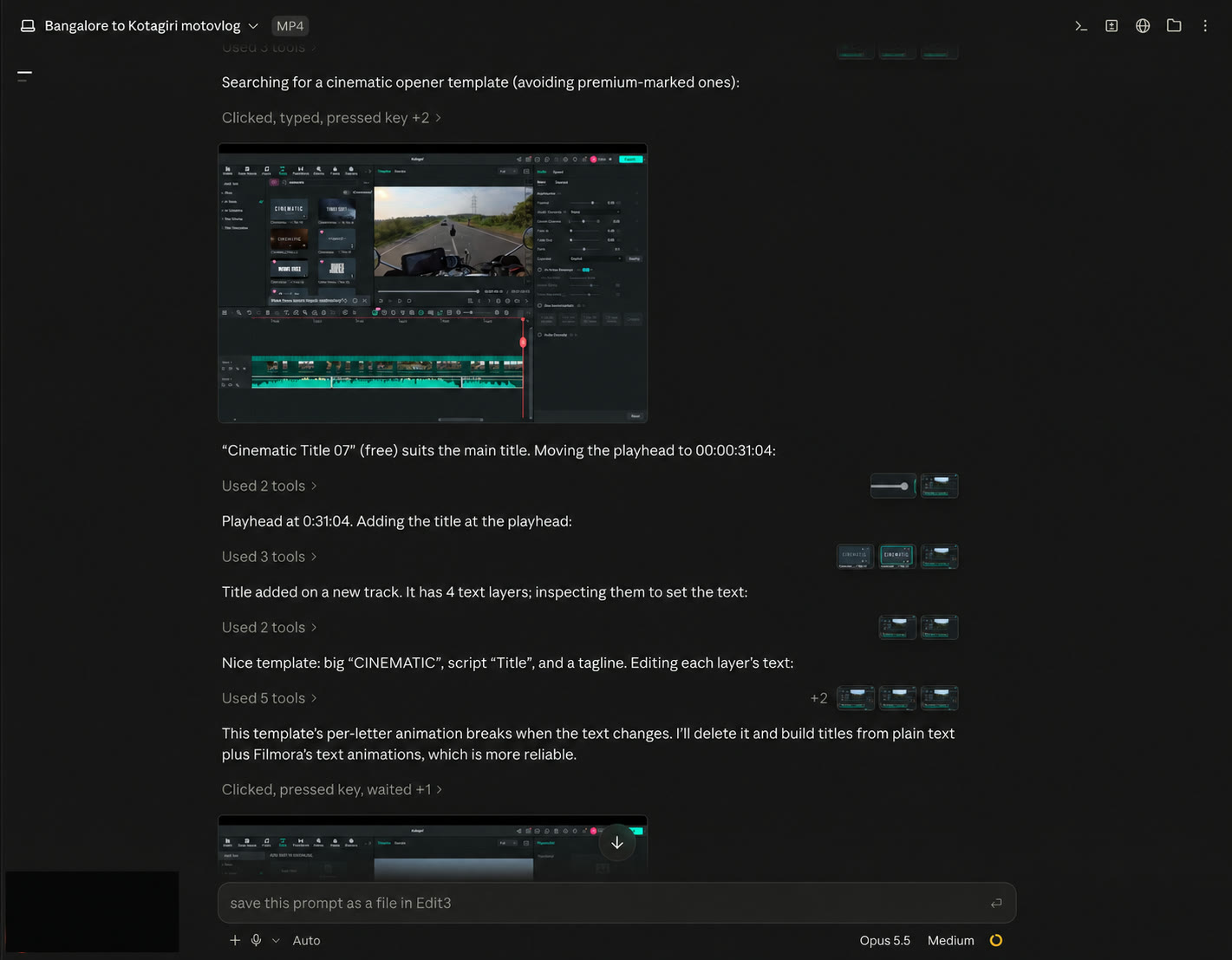
Task: Open the session title dropdown chevron
Action: point(253,26)
